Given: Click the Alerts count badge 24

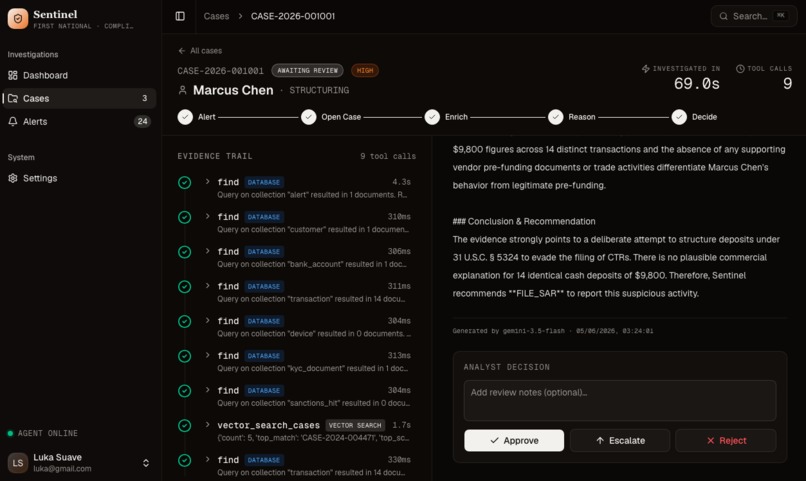Looking at the screenshot, I should click(x=142, y=121).
